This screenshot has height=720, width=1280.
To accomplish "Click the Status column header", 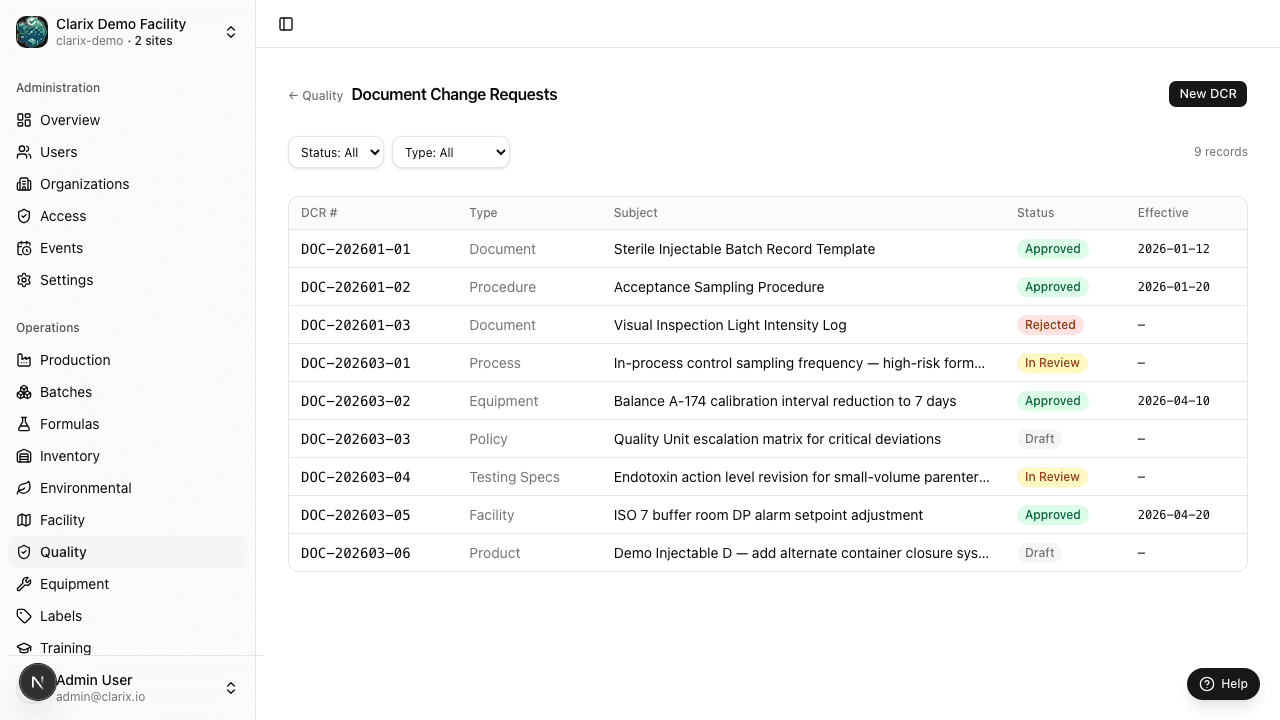I will tap(1035, 213).
